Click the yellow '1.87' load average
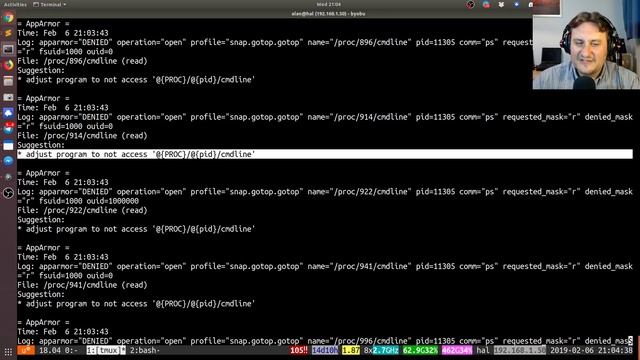 (x=351, y=350)
